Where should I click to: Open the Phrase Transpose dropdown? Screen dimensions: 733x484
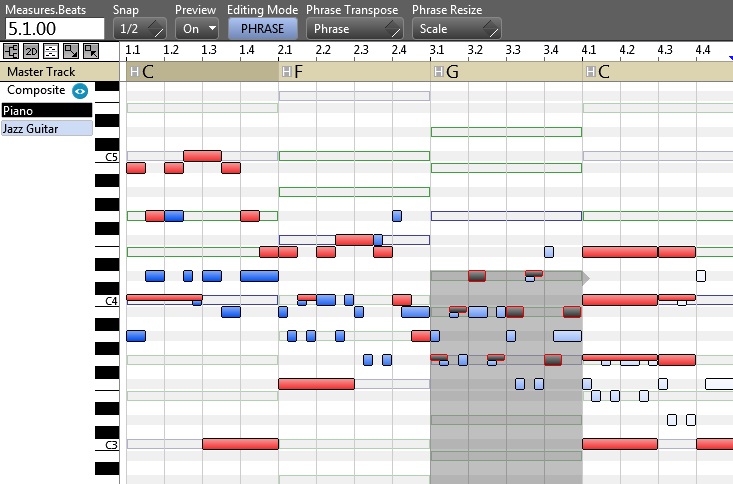coord(355,29)
